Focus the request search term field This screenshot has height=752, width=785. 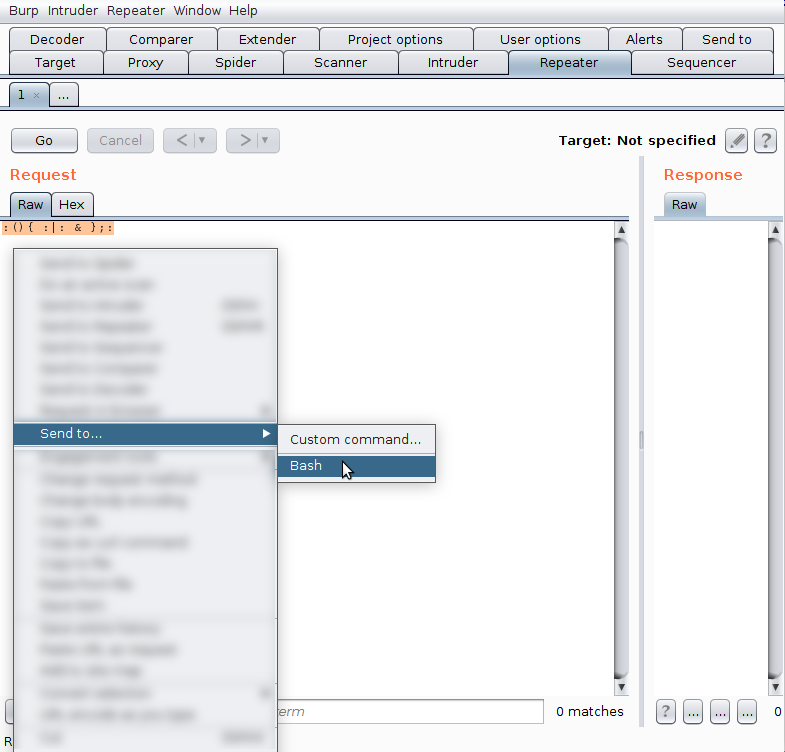coord(411,711)
